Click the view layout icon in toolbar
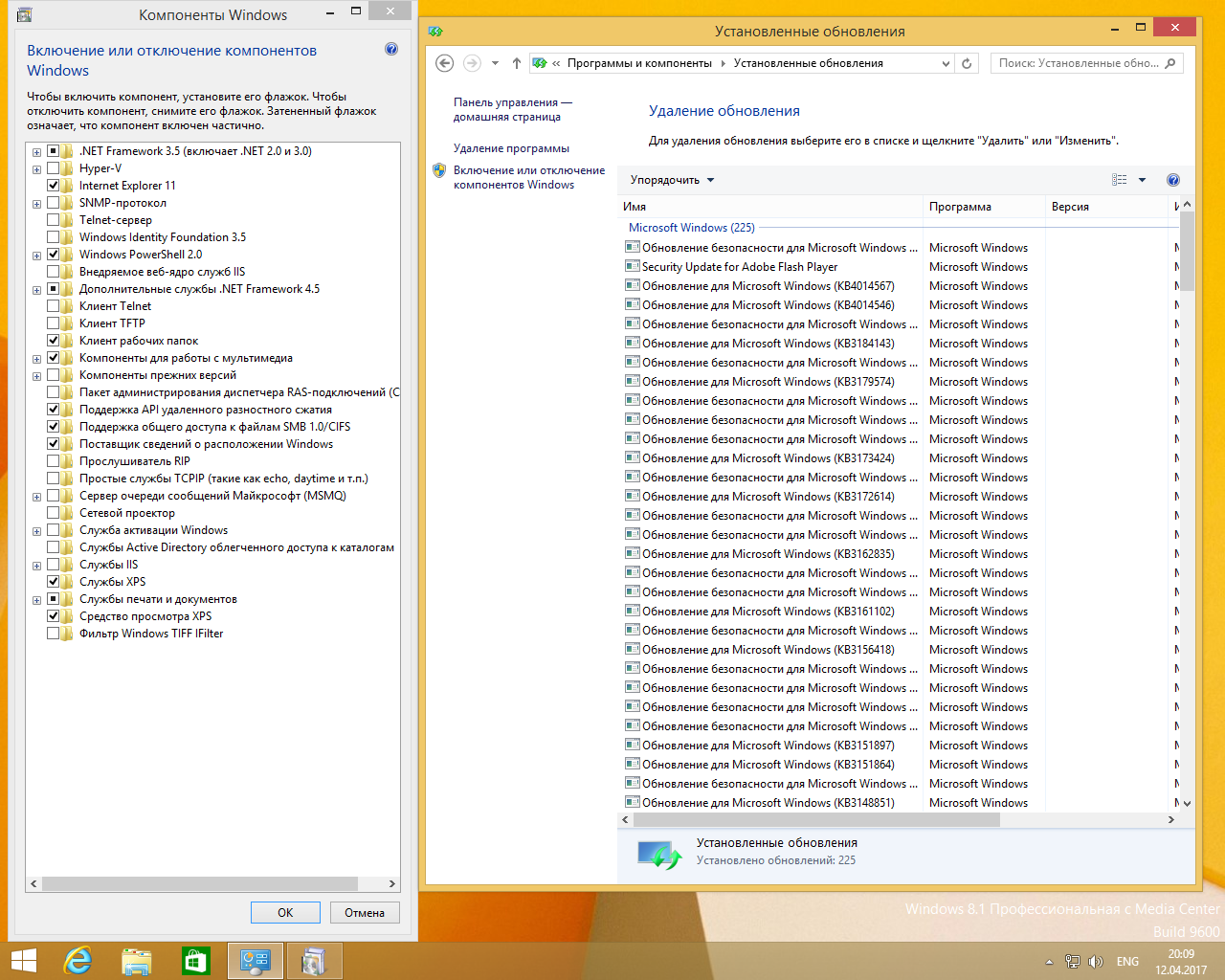 pyautogui.click(x=1120, y=180)
